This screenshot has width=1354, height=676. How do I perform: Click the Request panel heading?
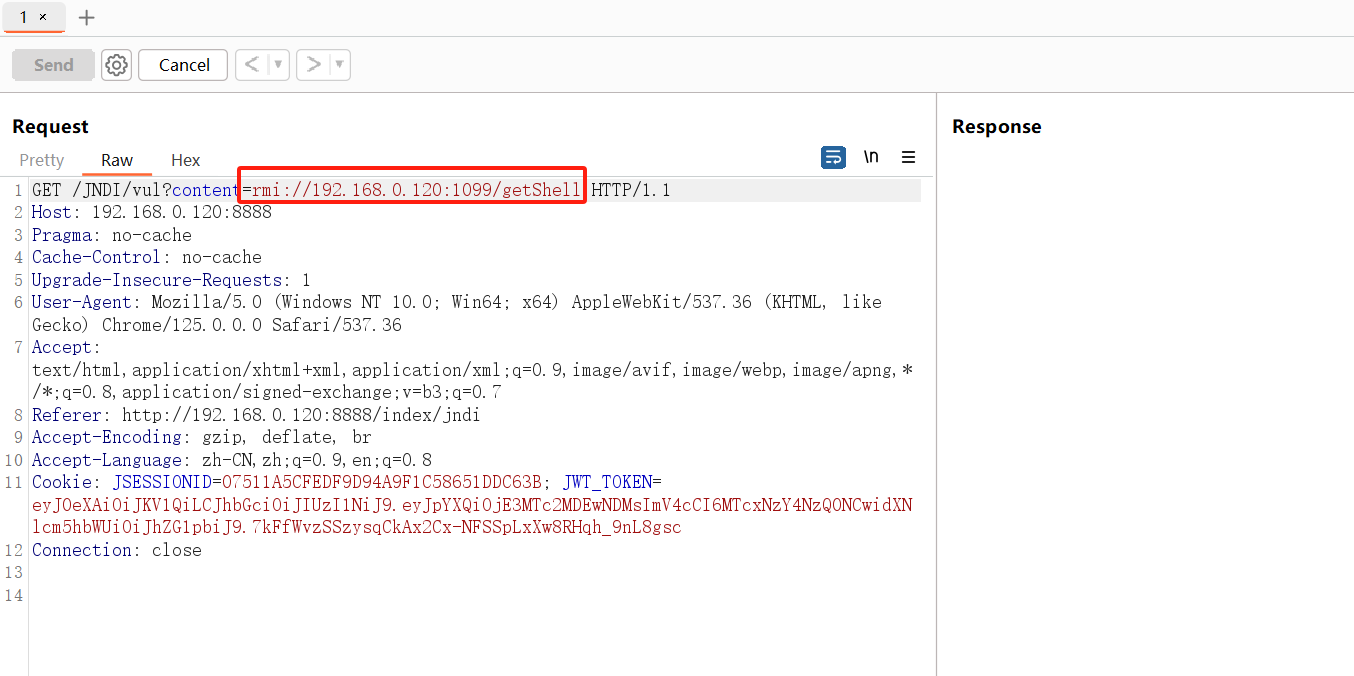pyautogui.click(x=50, y=127)
